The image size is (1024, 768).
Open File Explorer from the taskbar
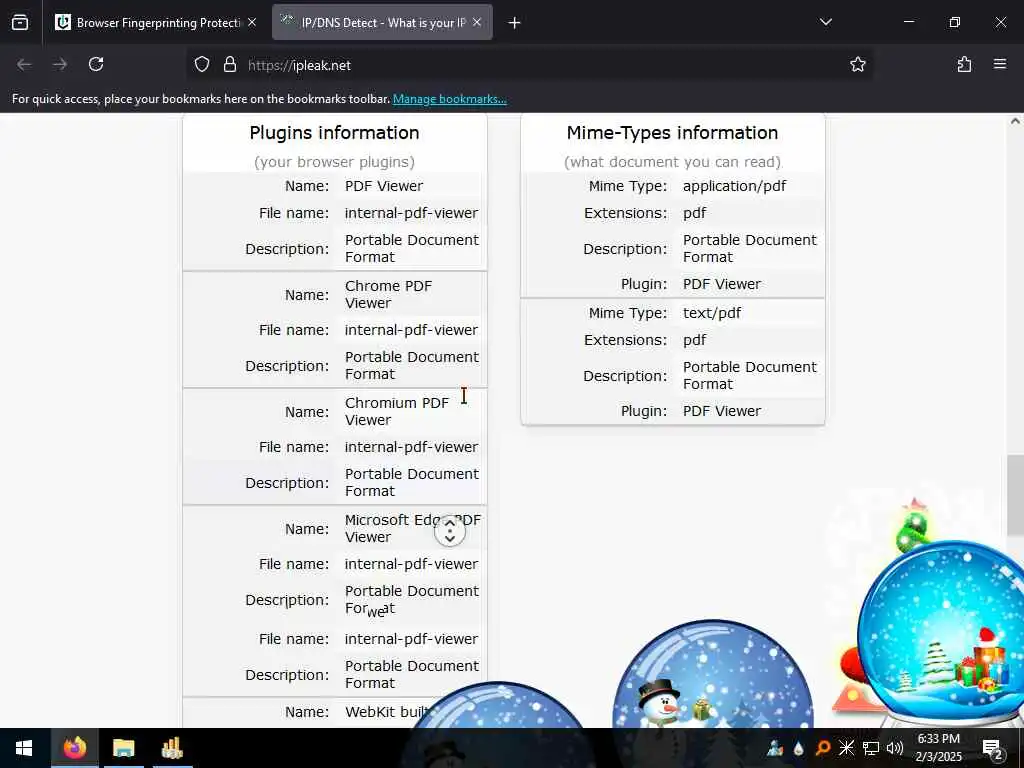[x=123, y=748]
